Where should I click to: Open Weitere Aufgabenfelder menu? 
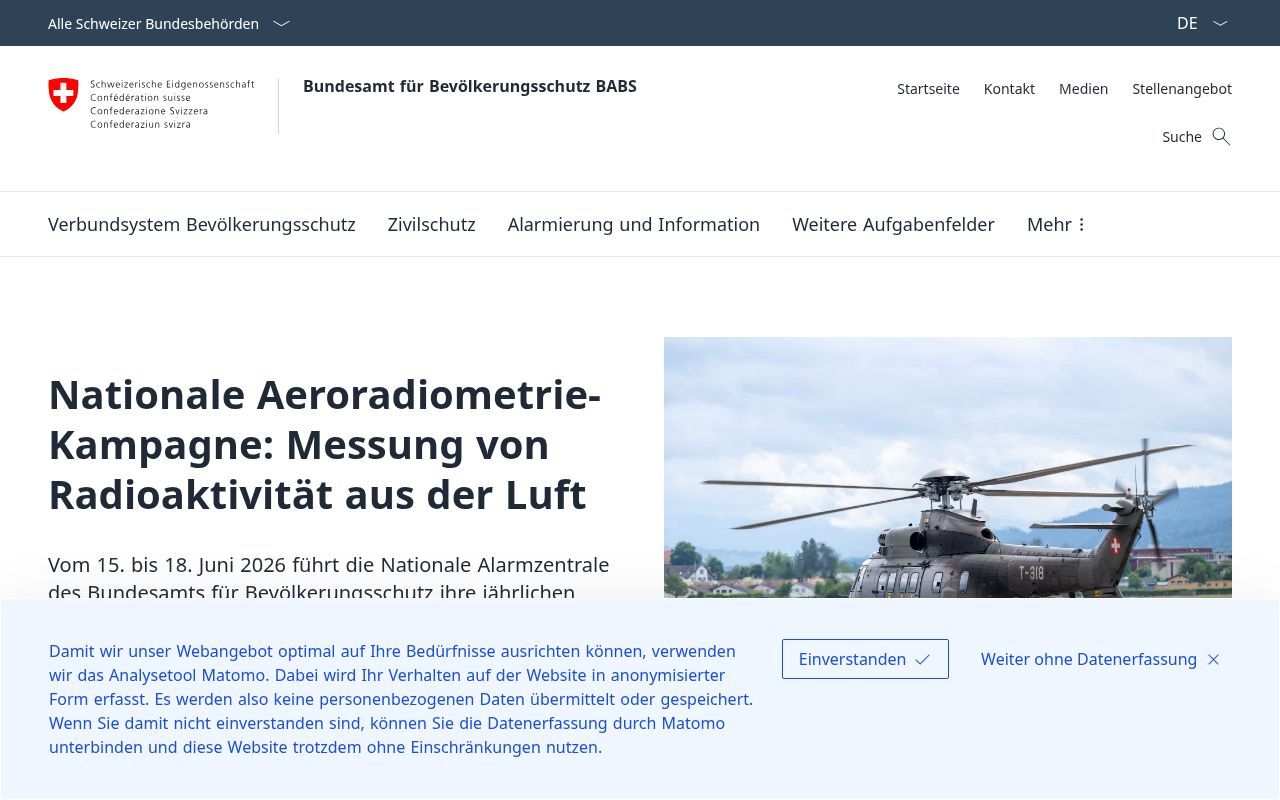[x=893, y=224]
